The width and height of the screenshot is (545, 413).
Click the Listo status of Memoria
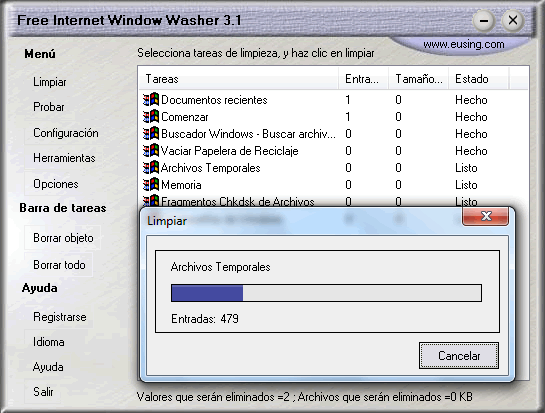[x=466, y=185]
